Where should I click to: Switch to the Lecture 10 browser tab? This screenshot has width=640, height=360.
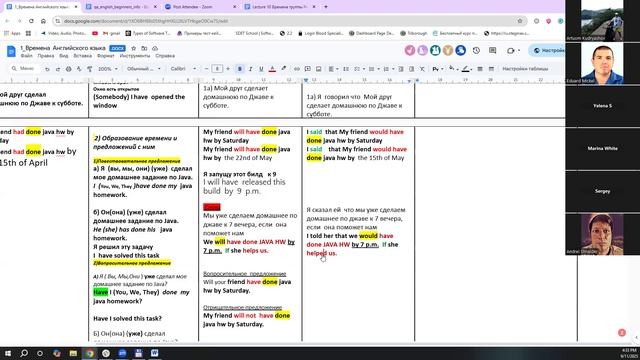coord(279,7)
